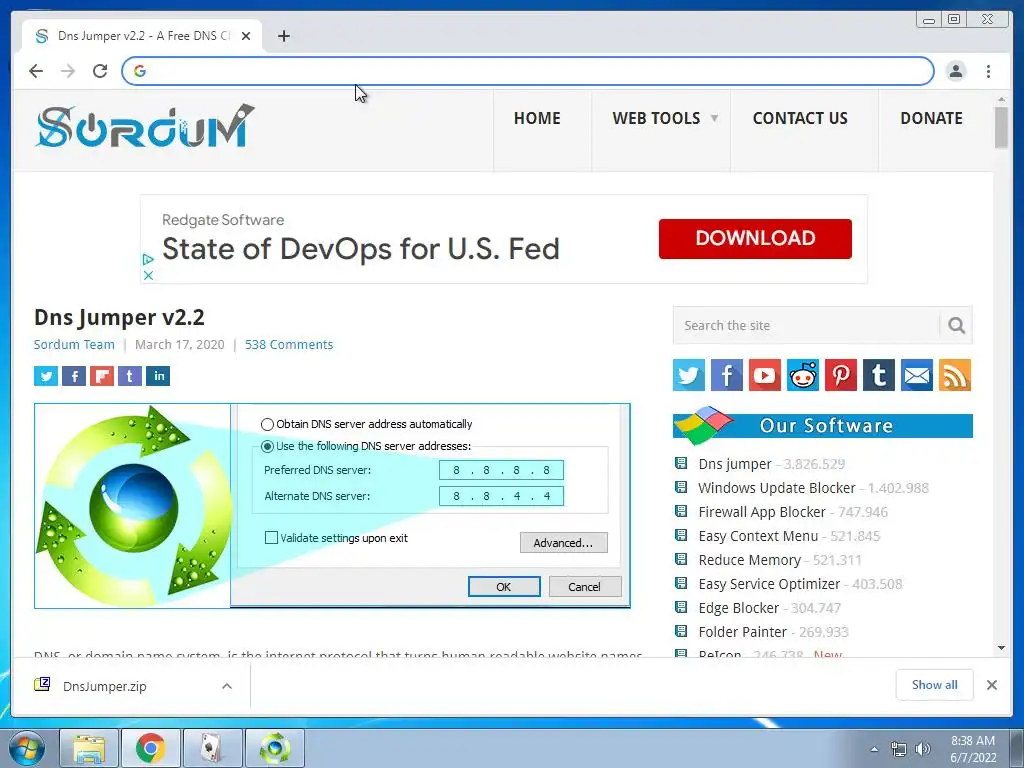Share article on Tumblr under the title
Viewport: 1024px width, 768px height.
pyautogui.click(x=130, y=376)
